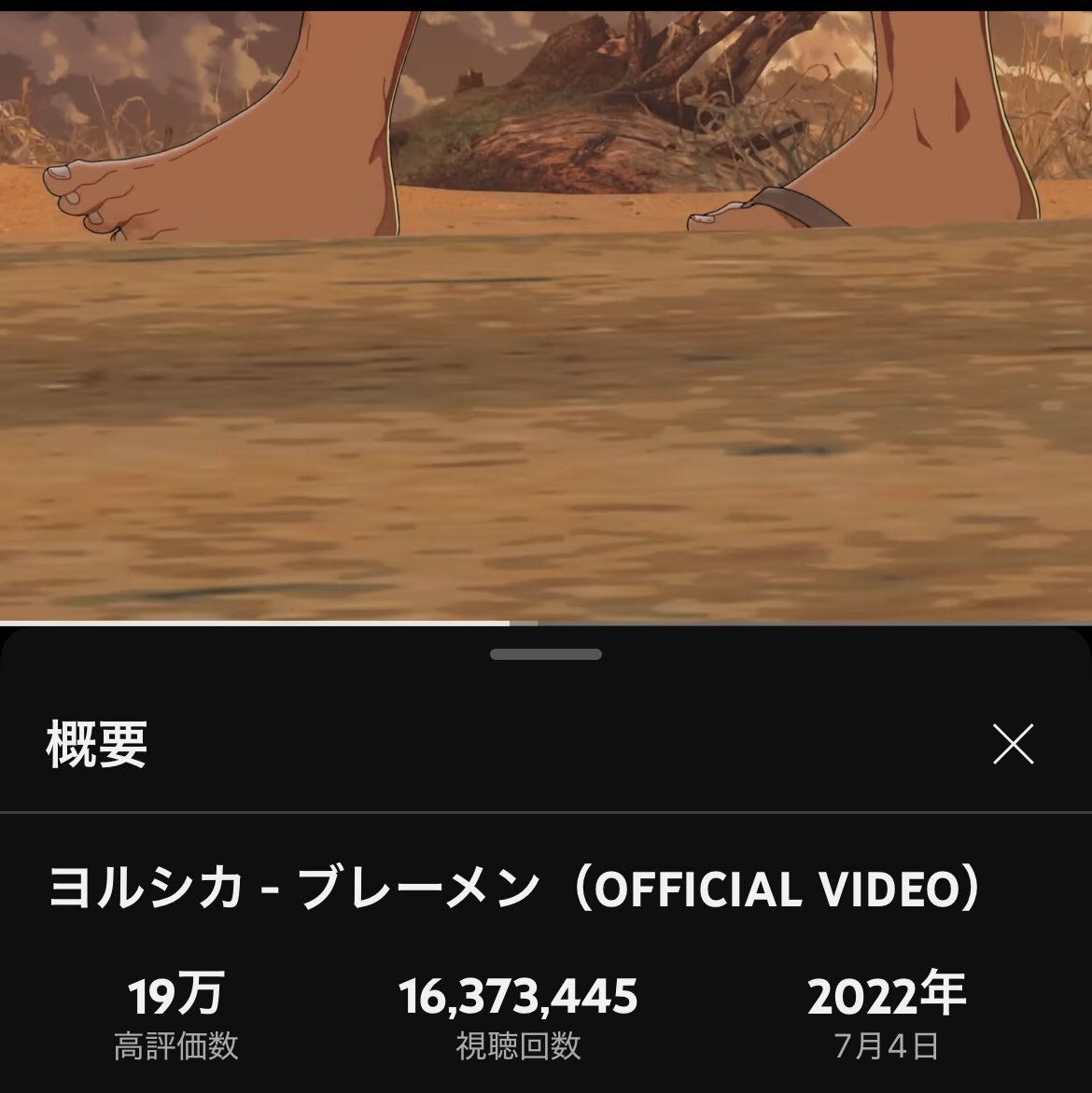Tap the panel drag handle bar
The width and height of the screenshot is (1092, 1093).
tap(546, 654)
